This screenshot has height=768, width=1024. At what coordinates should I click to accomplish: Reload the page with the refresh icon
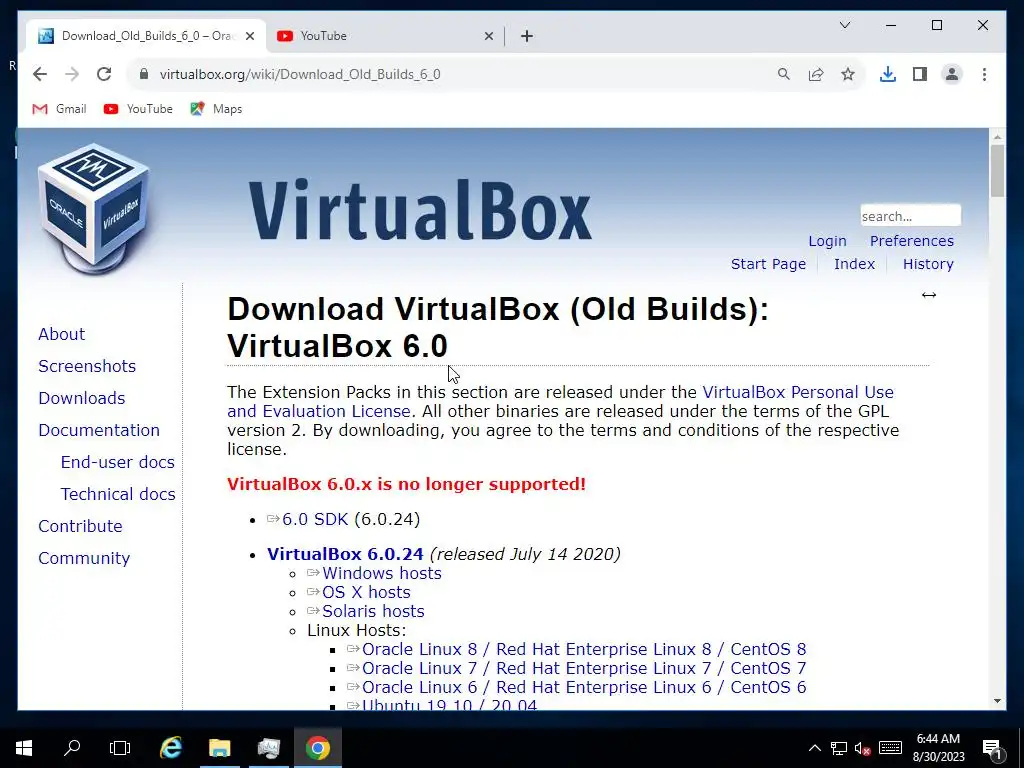104,74
